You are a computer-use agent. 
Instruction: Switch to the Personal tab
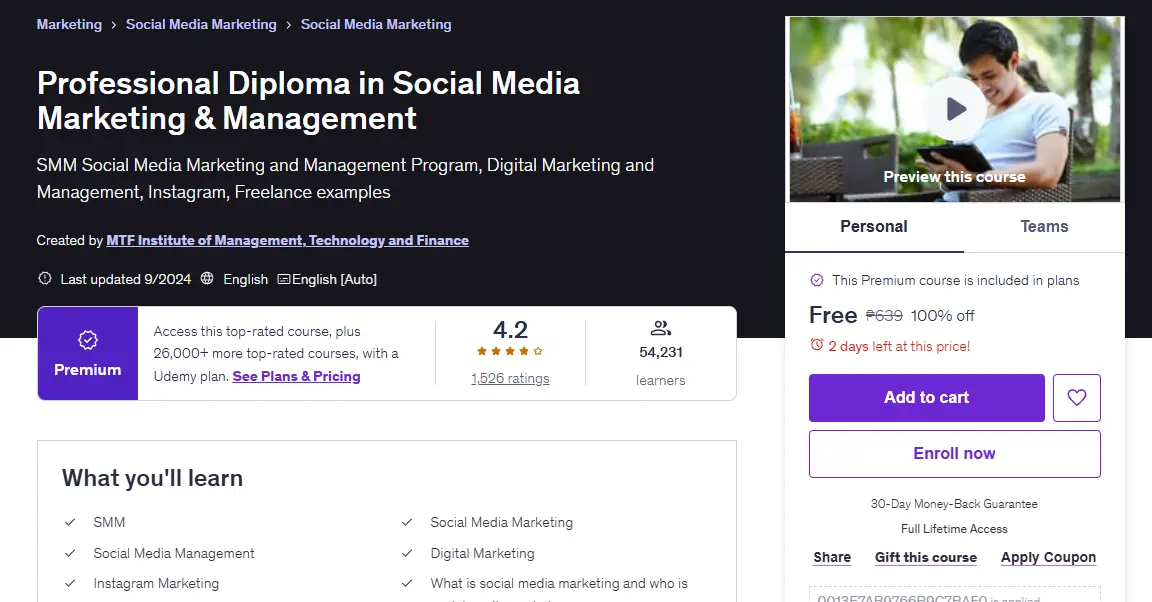(x=874, y=226)
